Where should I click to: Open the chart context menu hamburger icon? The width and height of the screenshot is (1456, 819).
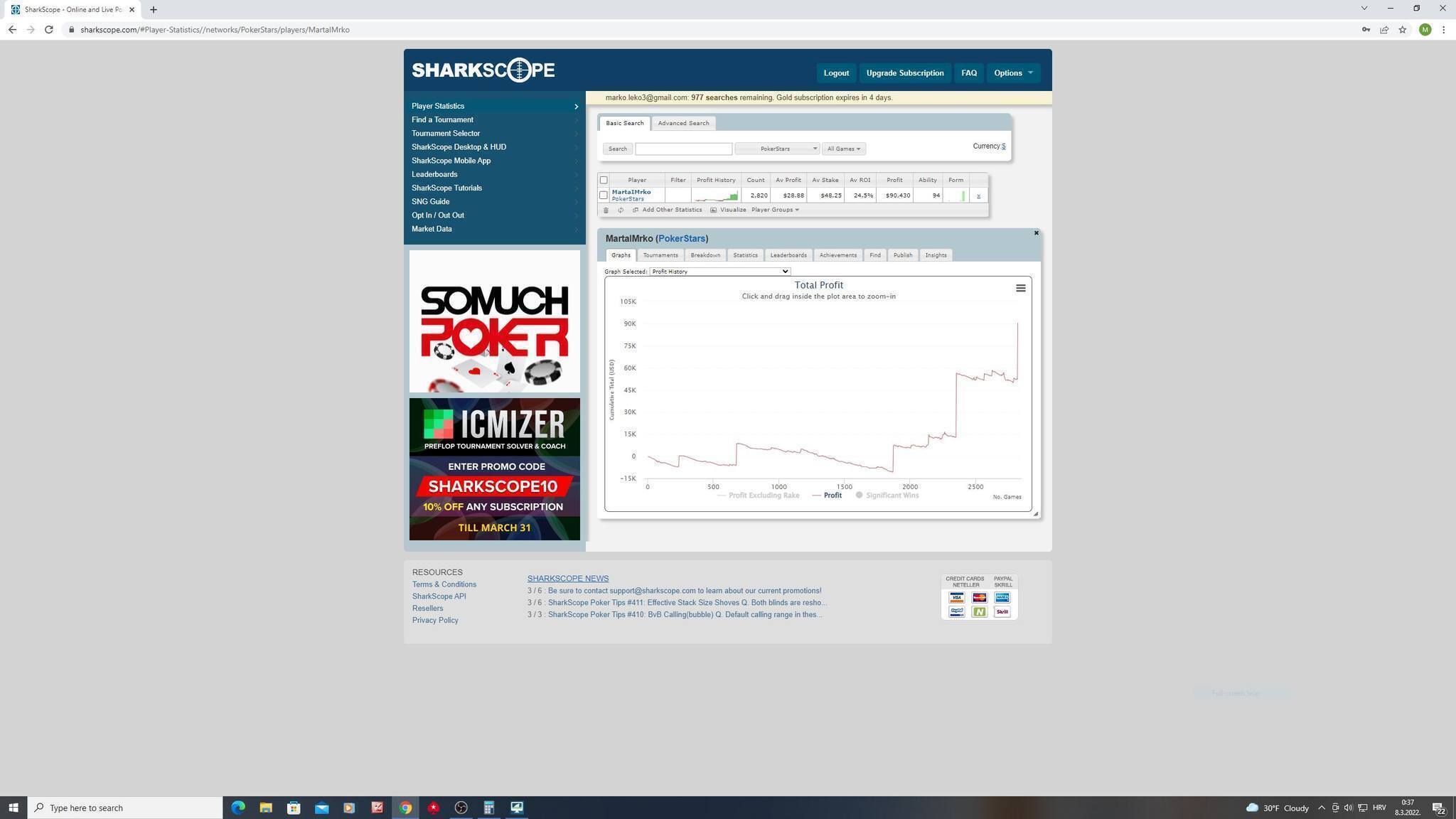coord(1020,288)
